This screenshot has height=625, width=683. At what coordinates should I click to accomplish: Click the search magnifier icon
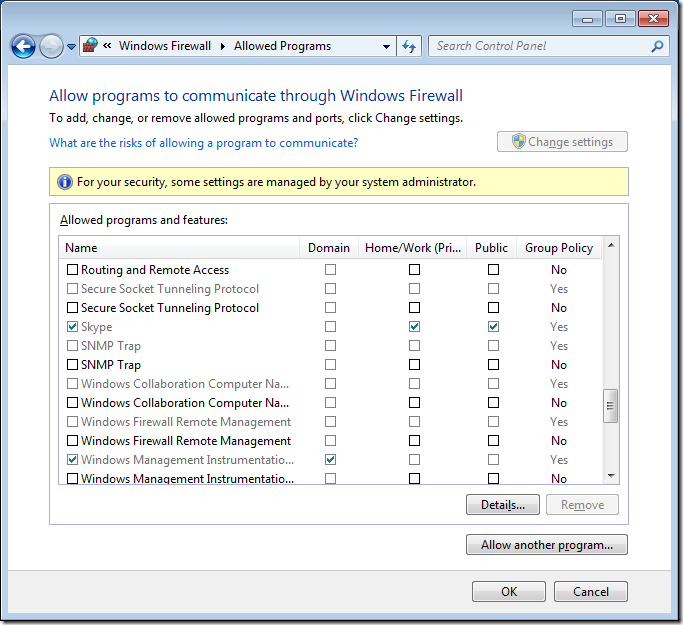click(x=657, y=46)
